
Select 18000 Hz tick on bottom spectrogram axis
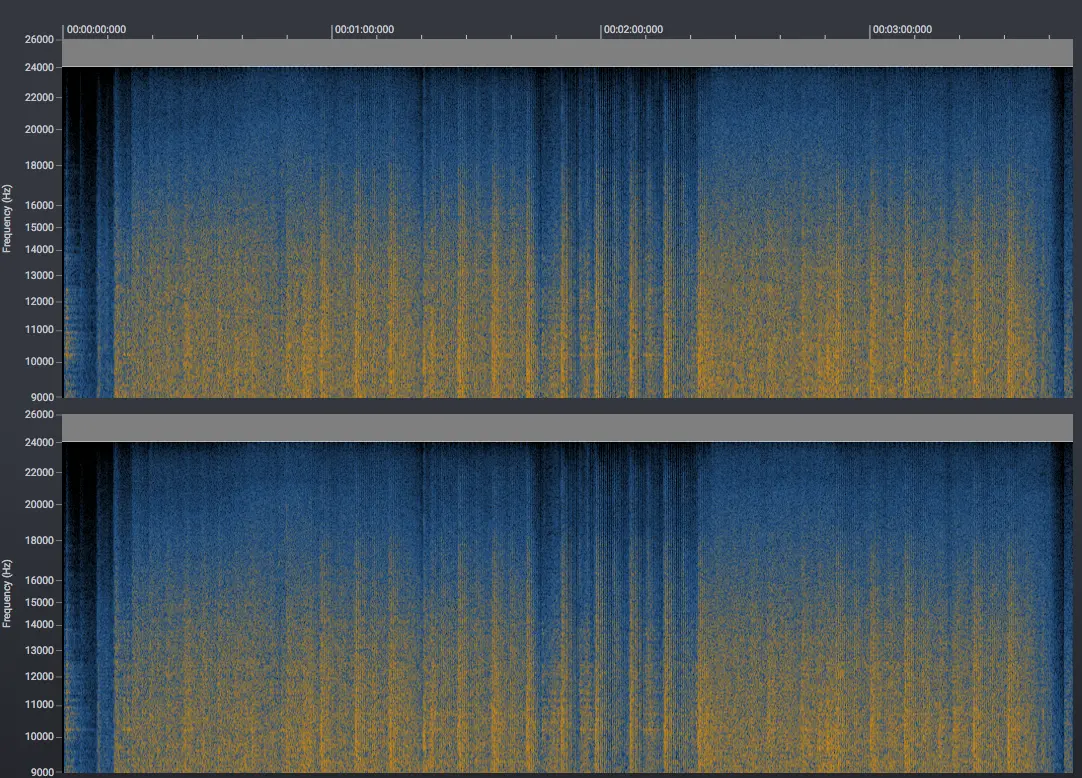tap(39, 541)
